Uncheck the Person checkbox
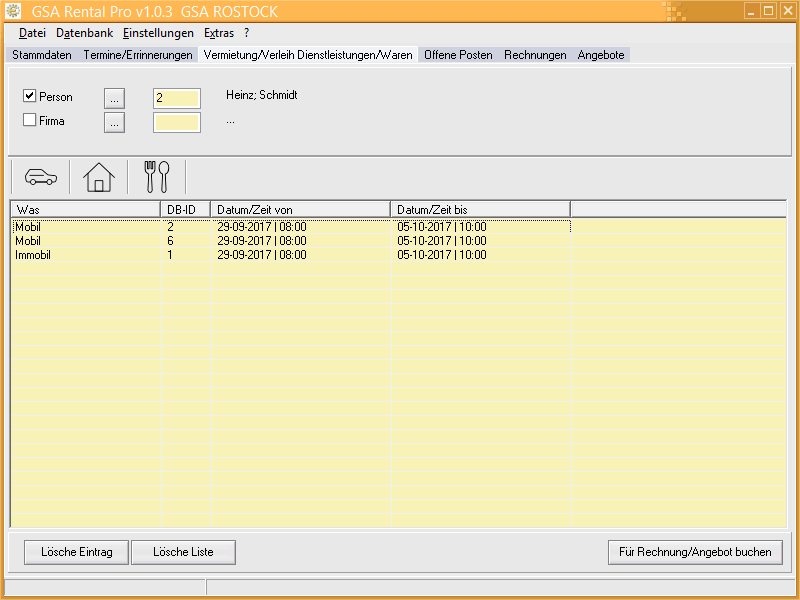The image size is (800, 600). click(x=30, y=96)
